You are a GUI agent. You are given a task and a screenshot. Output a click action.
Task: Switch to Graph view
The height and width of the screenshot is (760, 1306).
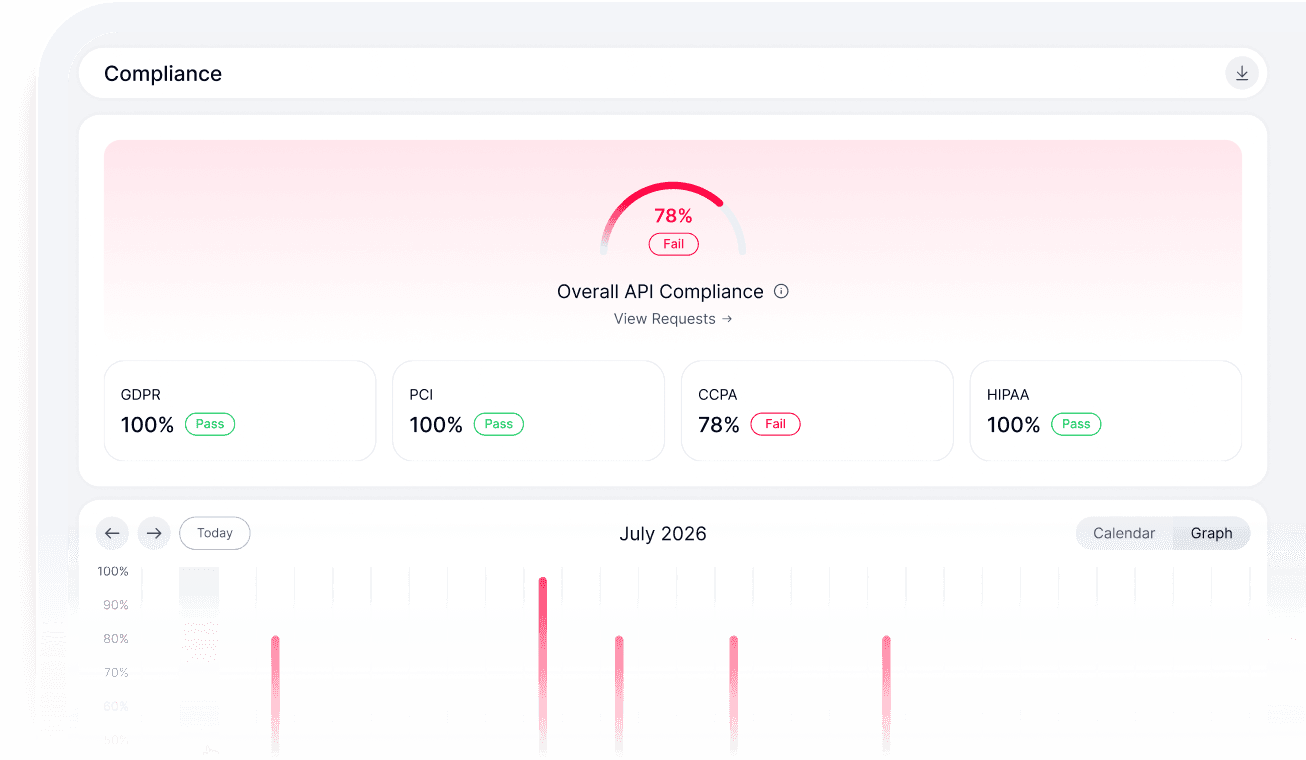[x=1211, y=533]
